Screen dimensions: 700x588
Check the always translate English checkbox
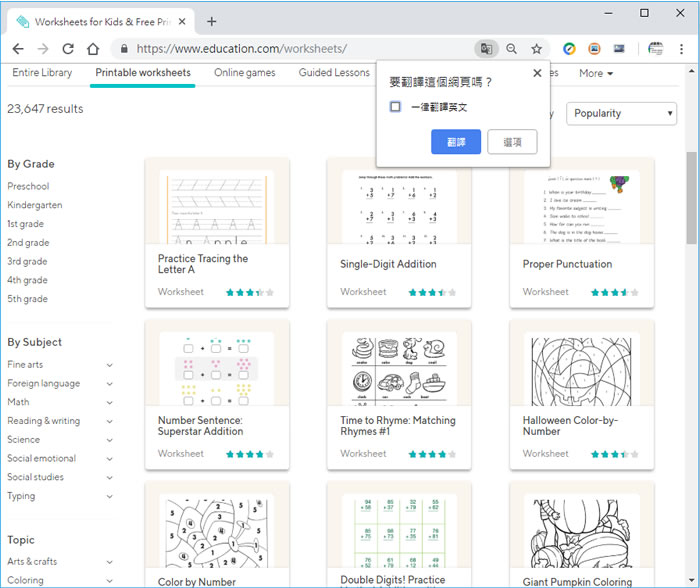click(x=396, y=106)
